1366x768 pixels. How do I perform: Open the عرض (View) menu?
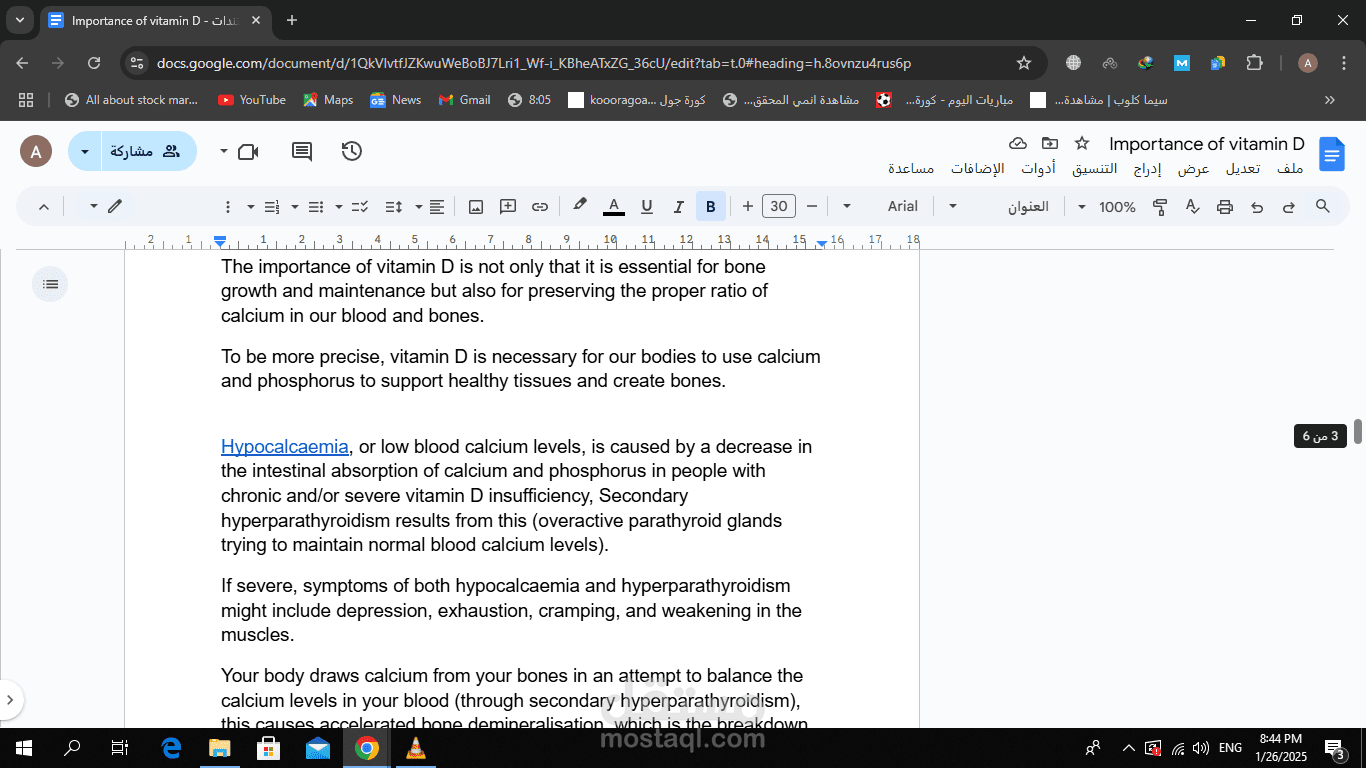(x=1193, y=169)
